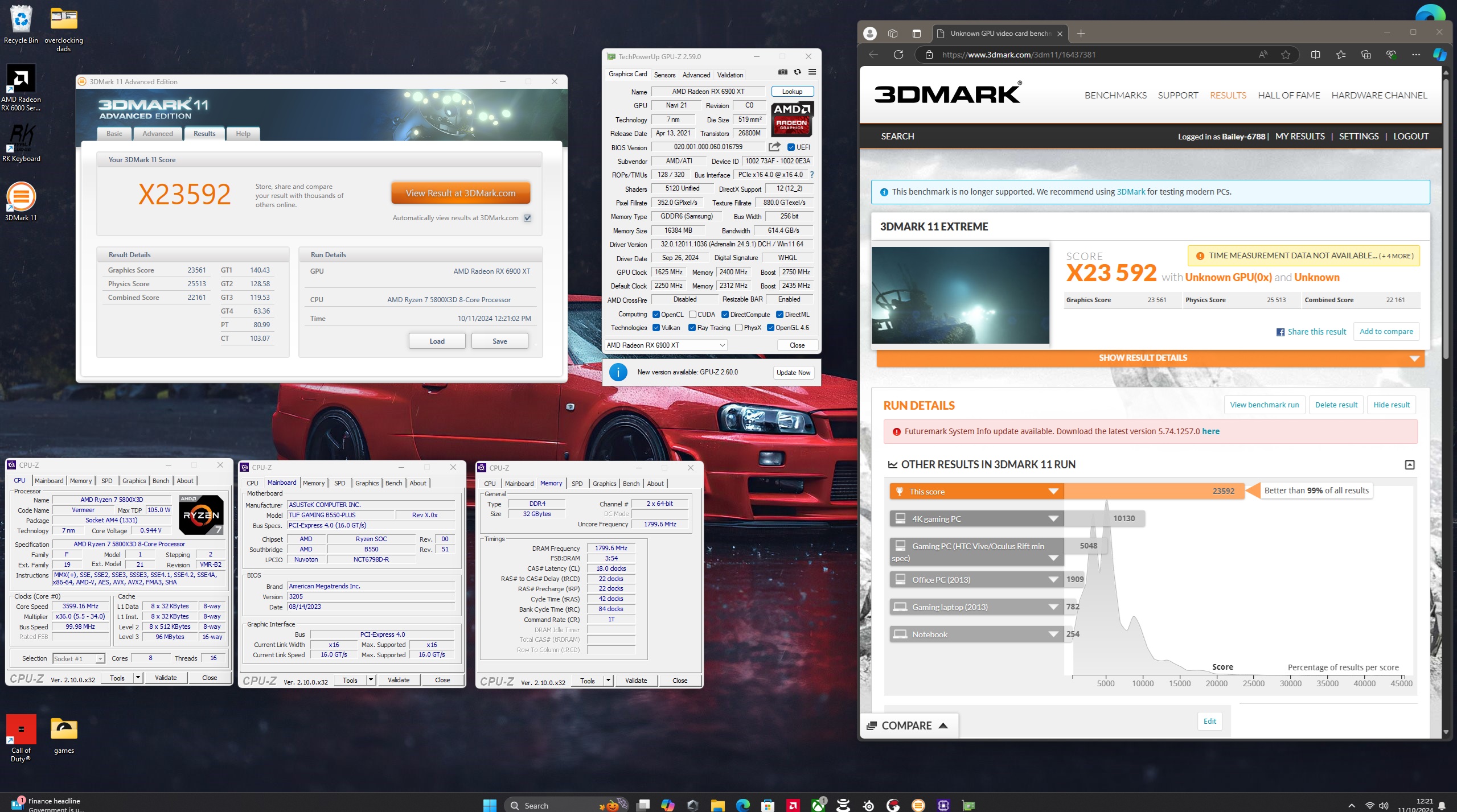Click the Bus Interface question mark icon
This screenshot has height=812, width=1457.
[812, 175]
